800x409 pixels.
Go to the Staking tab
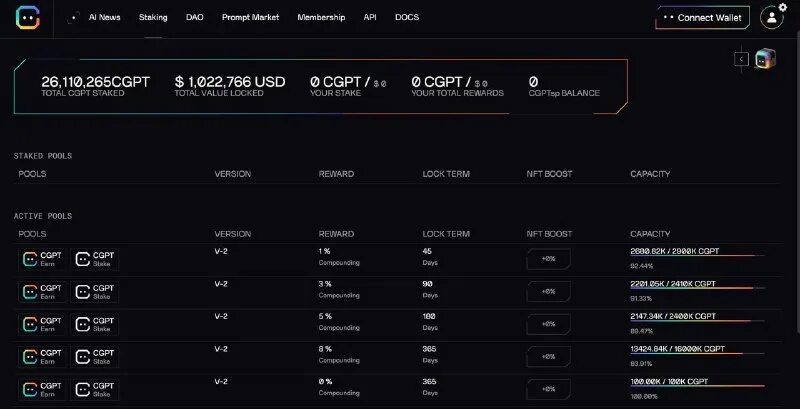coord(153,17)
